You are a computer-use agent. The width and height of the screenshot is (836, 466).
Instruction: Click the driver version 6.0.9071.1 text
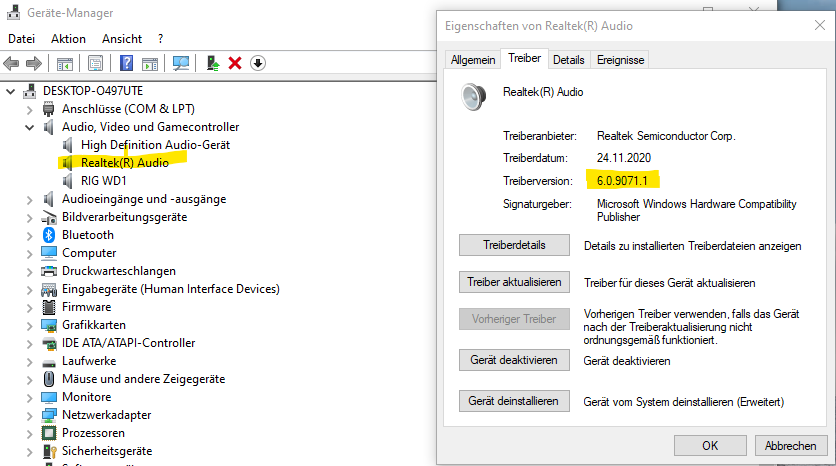622,181
